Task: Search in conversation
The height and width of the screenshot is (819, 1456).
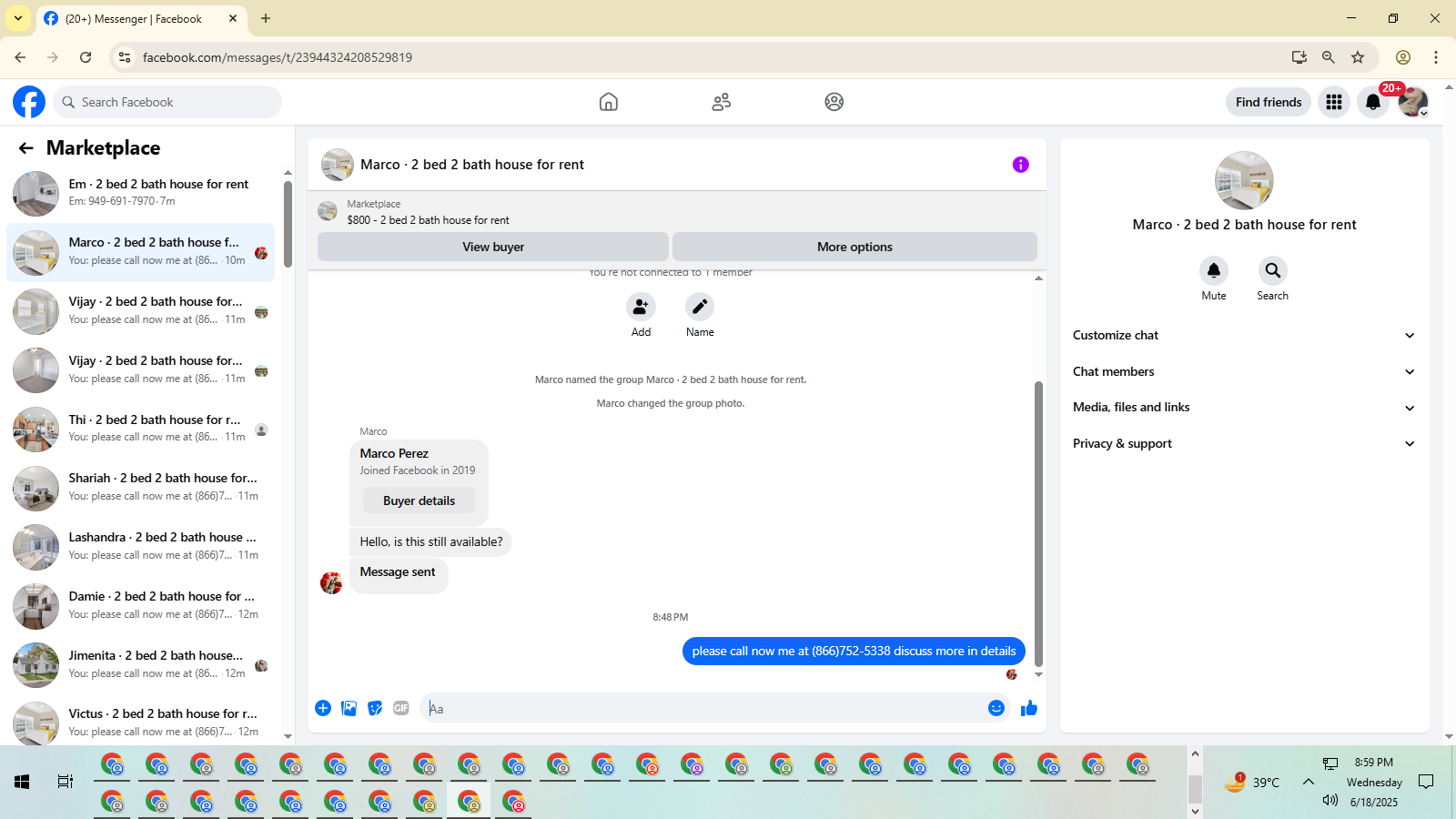Action: click(1273, 270)
